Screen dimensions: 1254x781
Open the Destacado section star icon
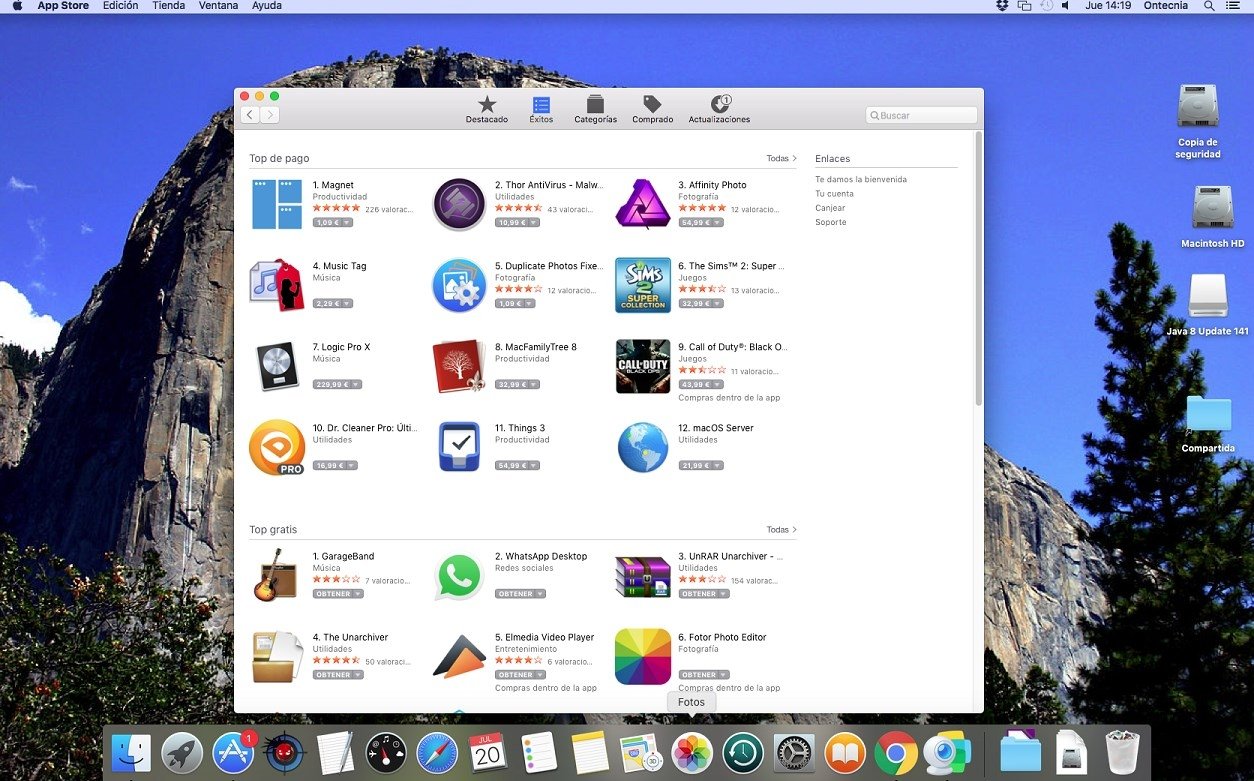[x=487, y=104]
